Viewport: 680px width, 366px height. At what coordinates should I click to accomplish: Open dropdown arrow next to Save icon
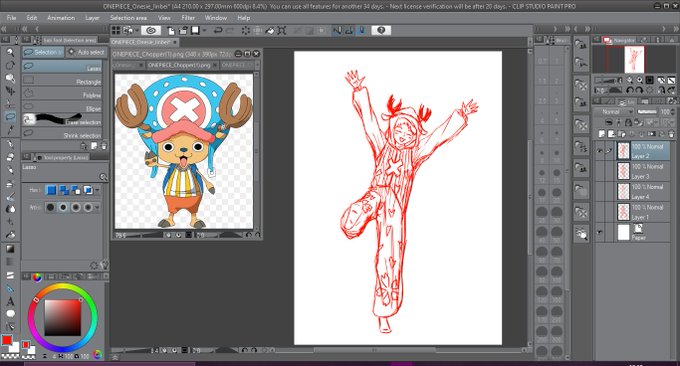pos(204,30)
